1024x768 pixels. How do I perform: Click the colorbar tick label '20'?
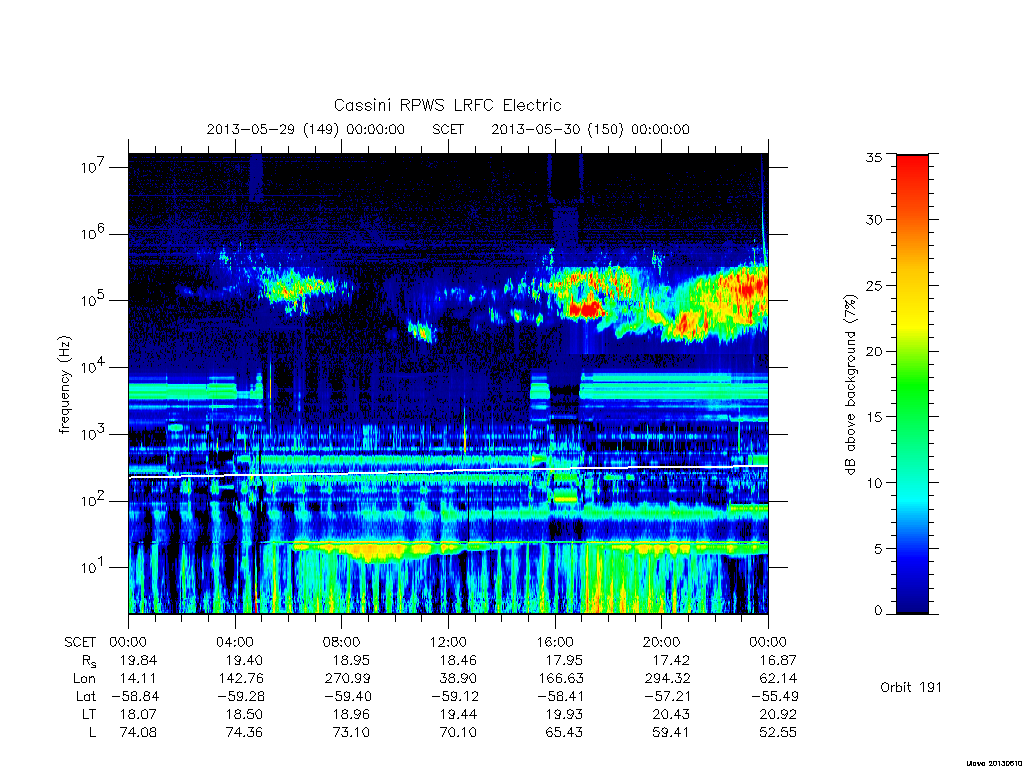(873, 351)
